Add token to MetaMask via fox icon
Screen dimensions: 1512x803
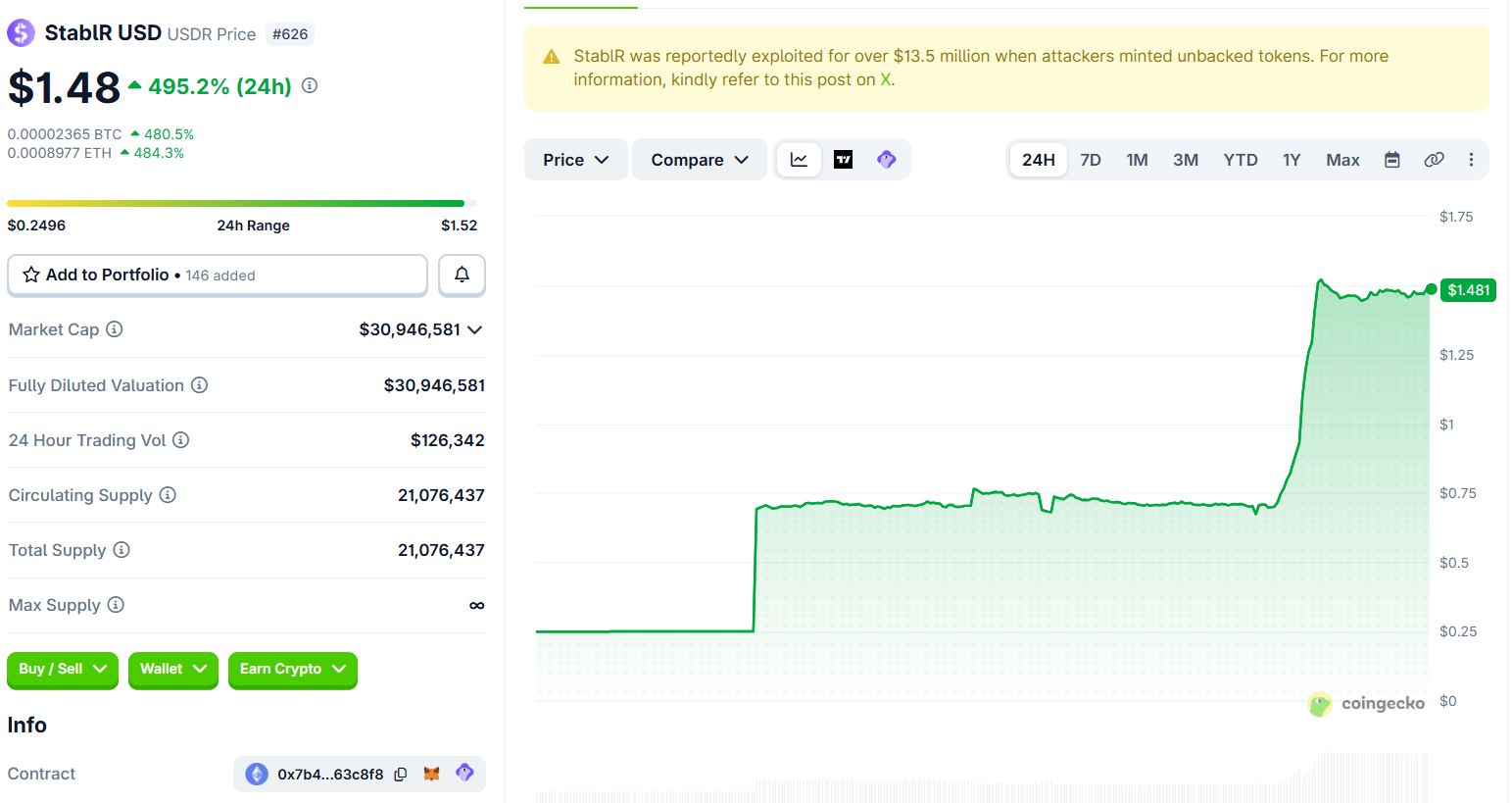[431, 774]
